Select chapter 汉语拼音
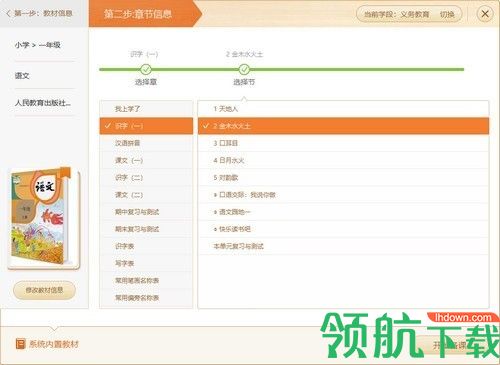Image resolution: width=500 pixels, height=365 pixels. click(146, 143)
